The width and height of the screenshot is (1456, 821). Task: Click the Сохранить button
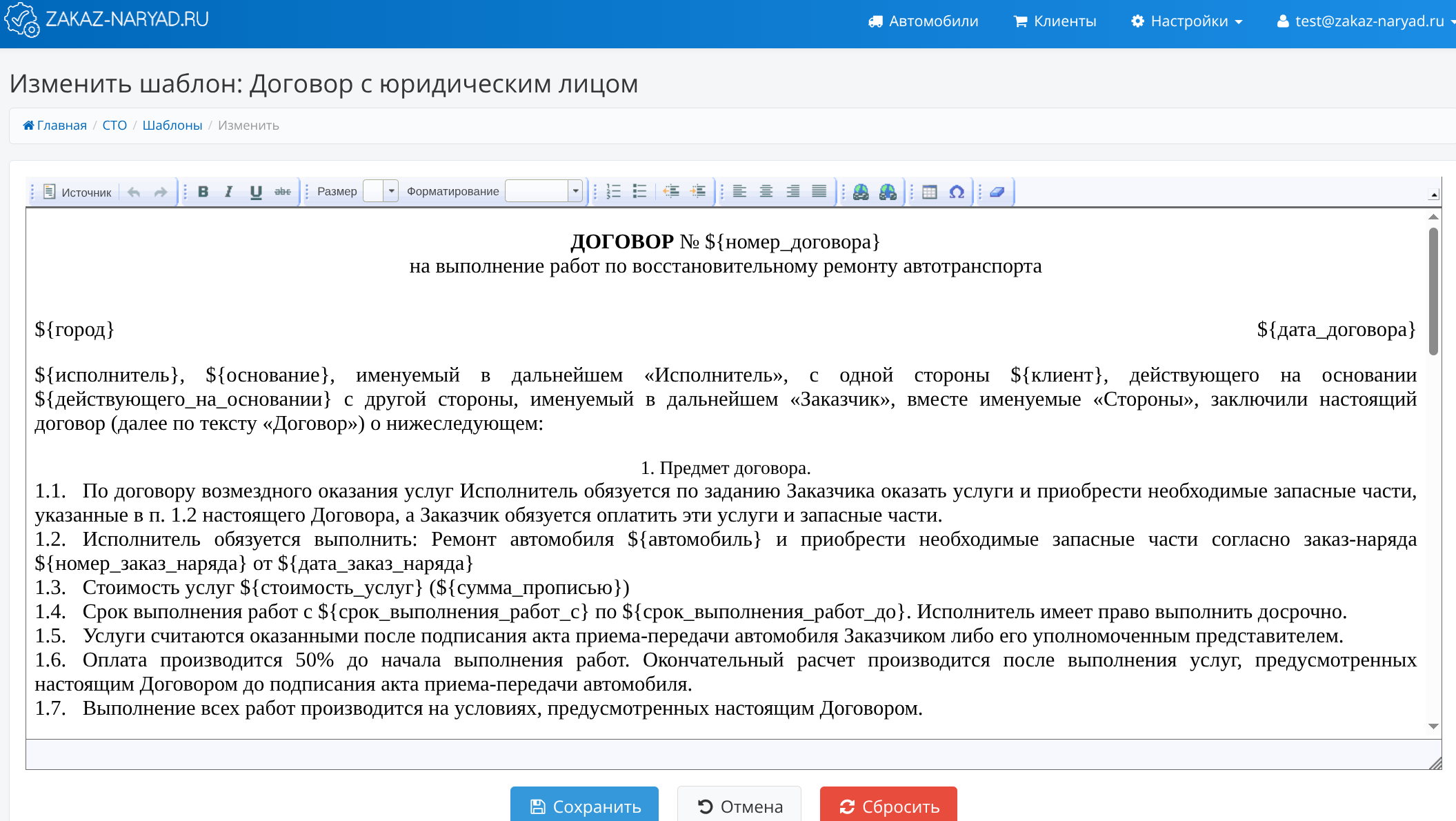(x=584, y=806)
